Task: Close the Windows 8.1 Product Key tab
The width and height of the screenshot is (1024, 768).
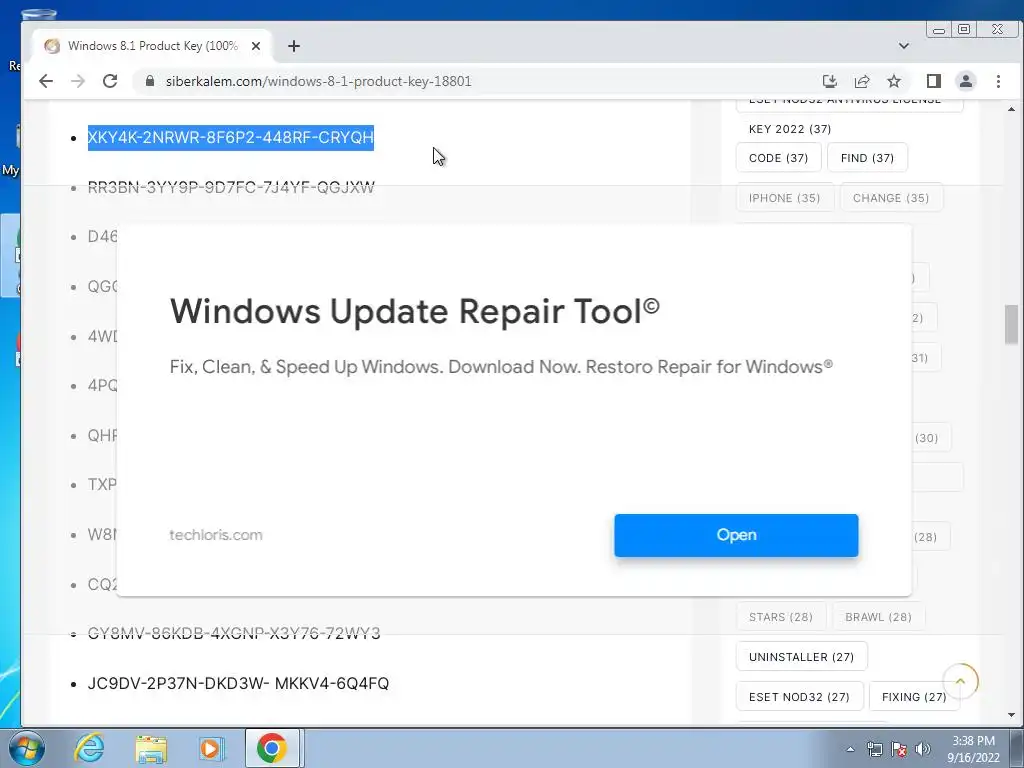Action: click(x=256, y=46)
